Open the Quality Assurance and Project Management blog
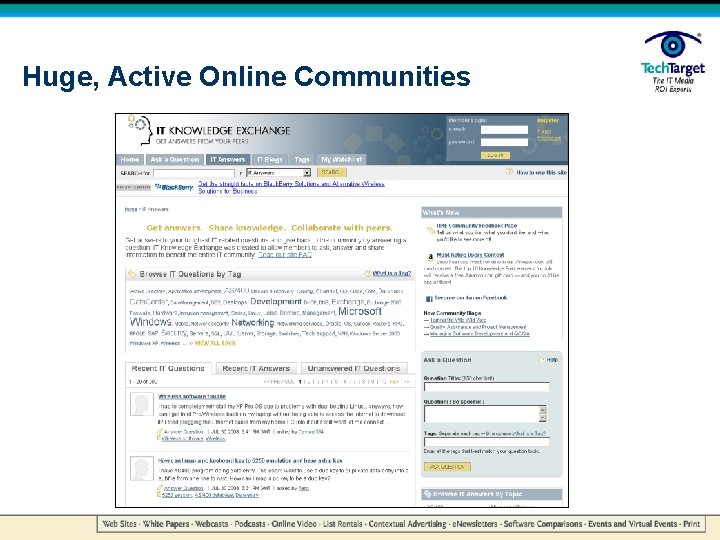Screen dimensions: 720x540 pos(478,327)
